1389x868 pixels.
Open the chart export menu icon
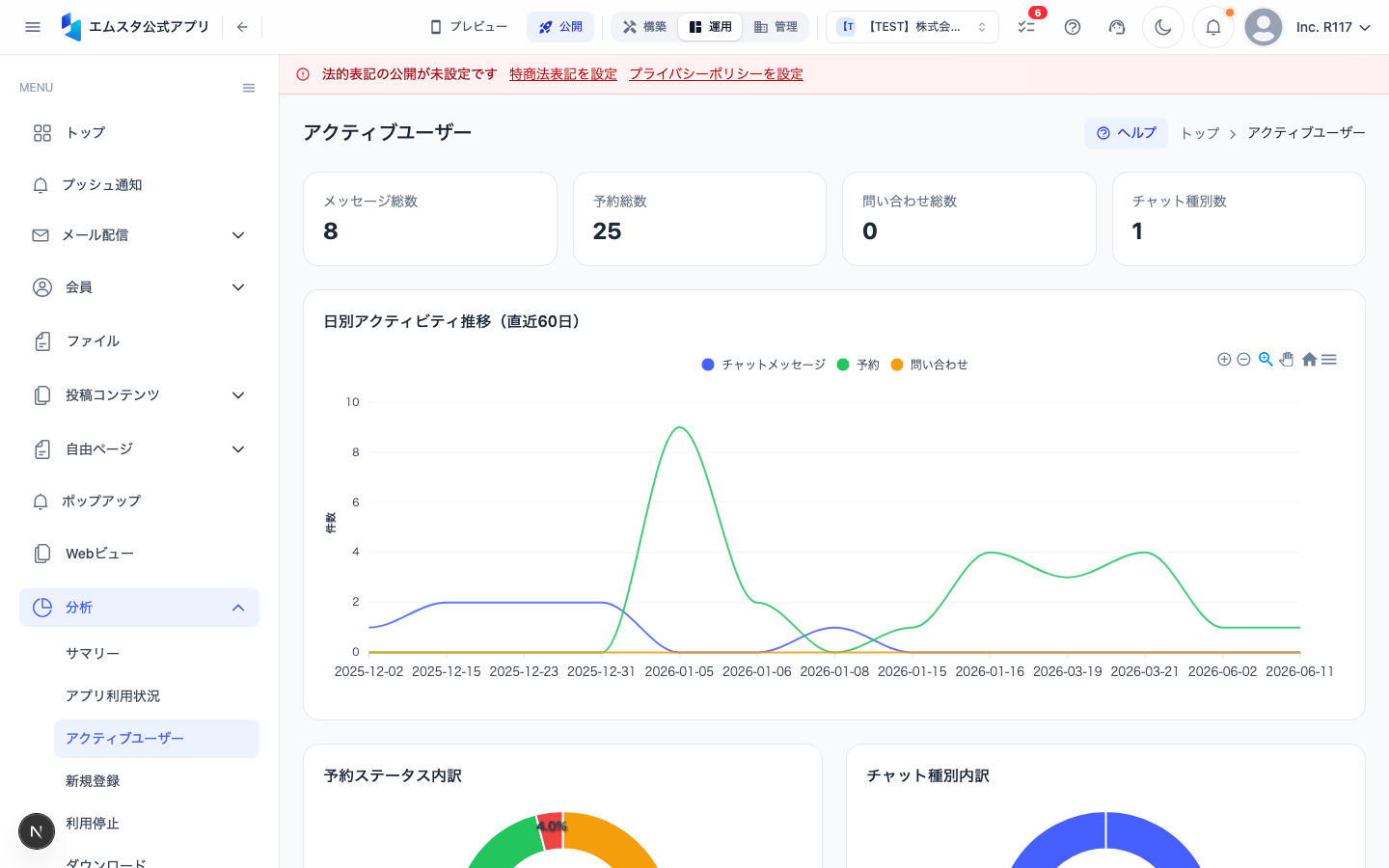(x=1329, y=360)
